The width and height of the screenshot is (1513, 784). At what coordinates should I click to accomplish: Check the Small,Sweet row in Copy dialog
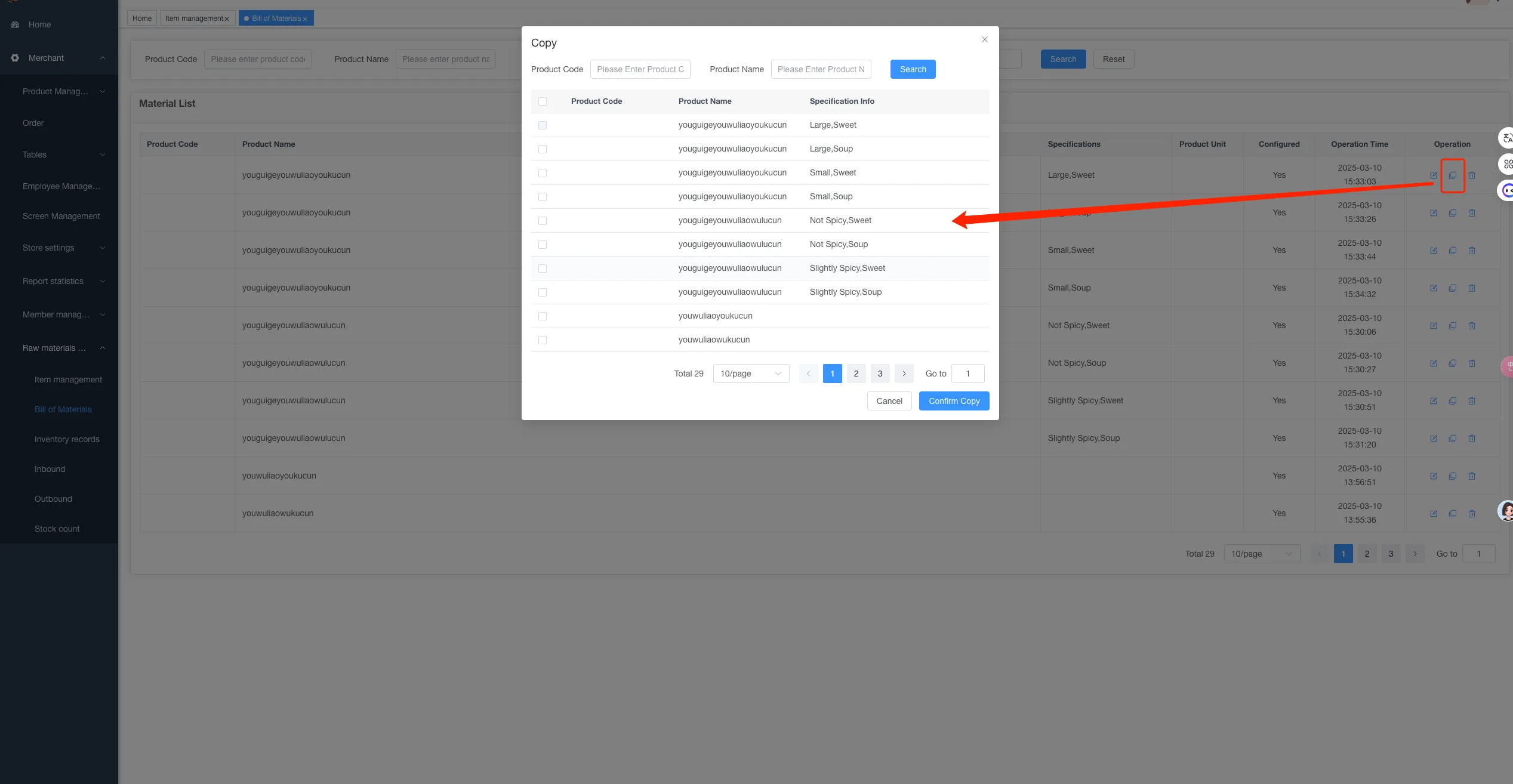pos(542,173)
